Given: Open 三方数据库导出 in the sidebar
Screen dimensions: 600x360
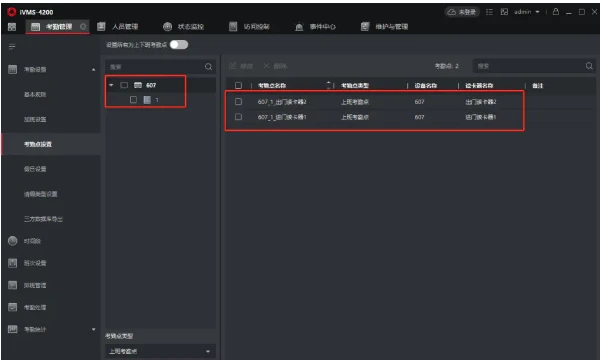Looking at the screenshot, I should tap(43, 219).
